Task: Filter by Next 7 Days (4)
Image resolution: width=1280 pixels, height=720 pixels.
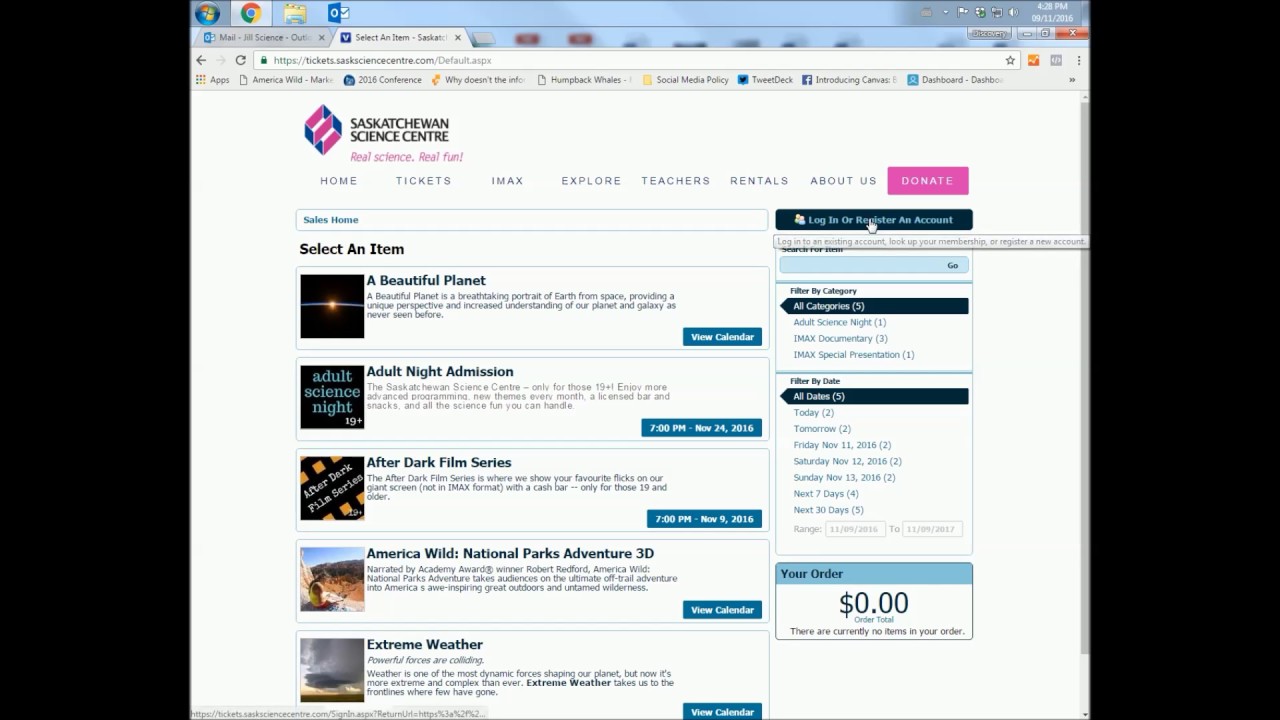Action: tap(826, 493)
